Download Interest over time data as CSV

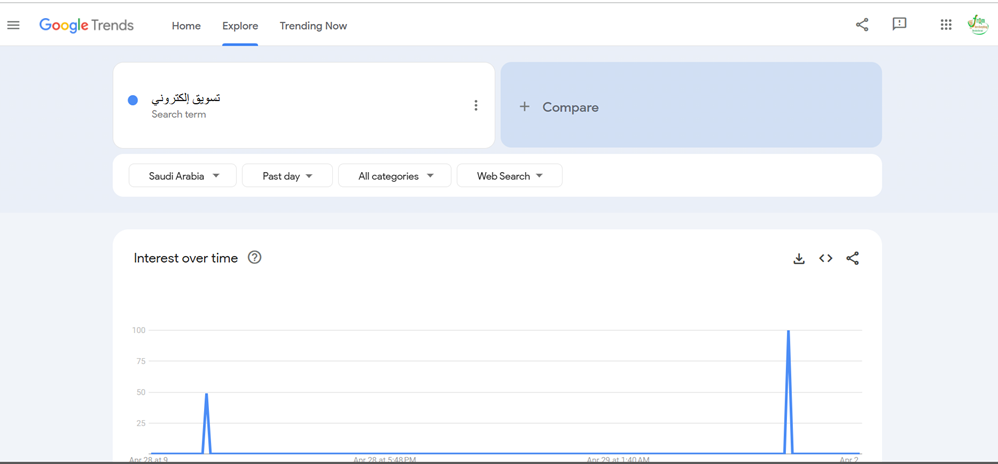[799, 259]
